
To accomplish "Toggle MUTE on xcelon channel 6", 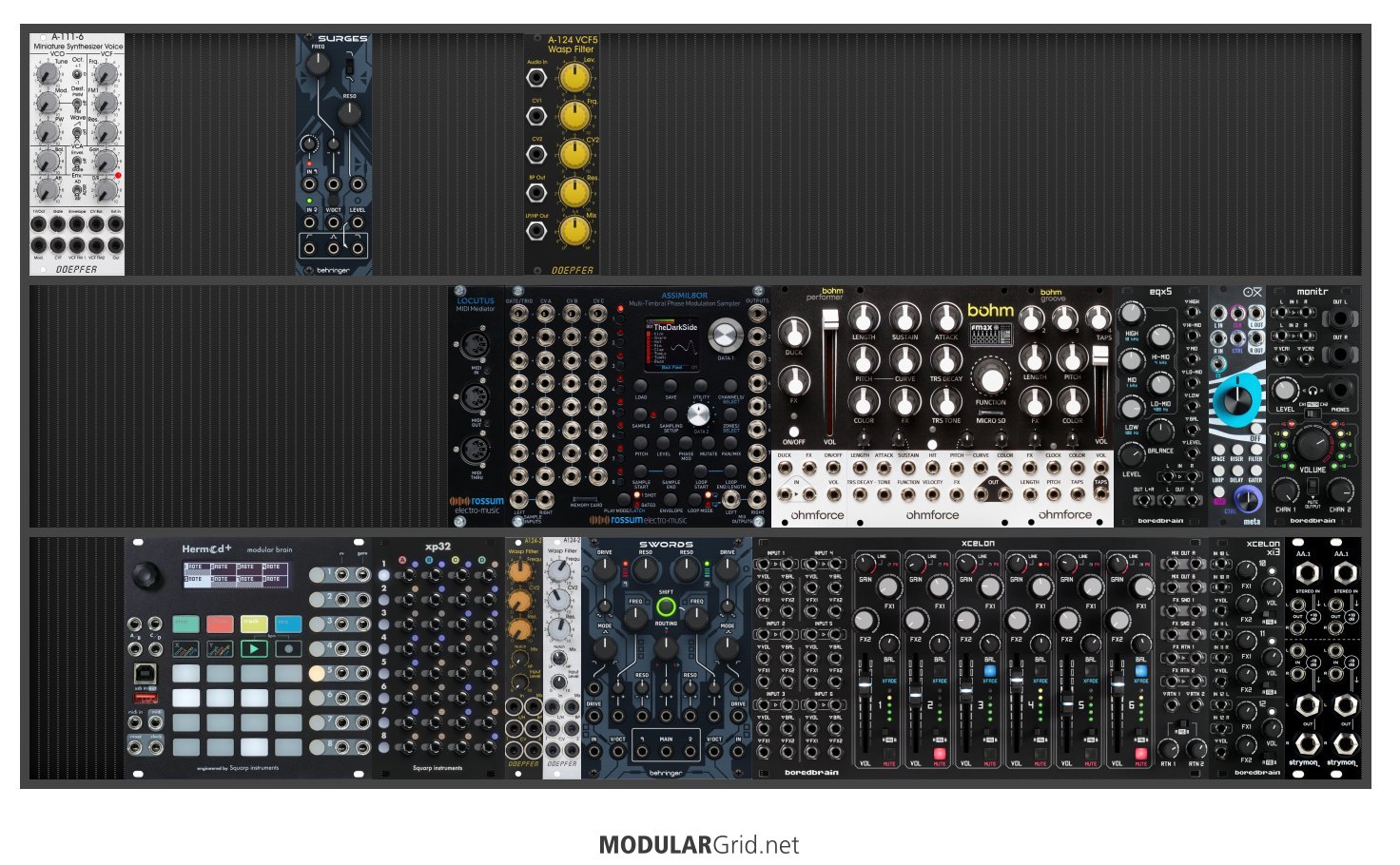I will (x=1140, y=754).
